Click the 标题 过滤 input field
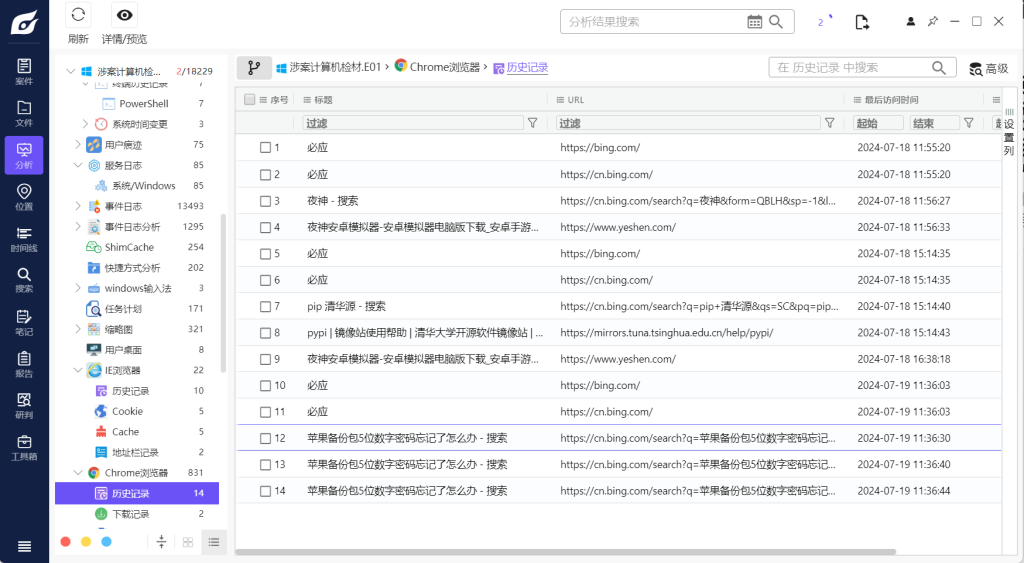The width and height of the screenshot is (1024, 563). point(413,123)
